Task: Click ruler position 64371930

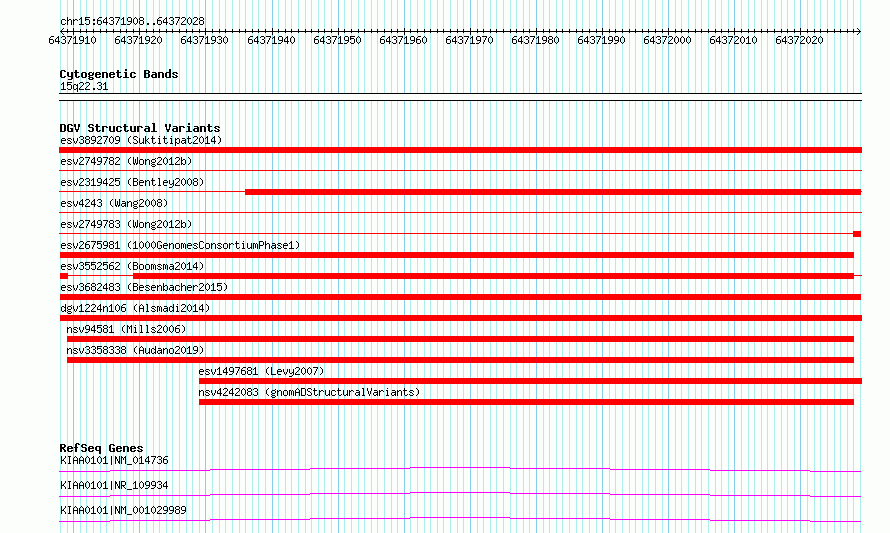Action: click(204, 40)
